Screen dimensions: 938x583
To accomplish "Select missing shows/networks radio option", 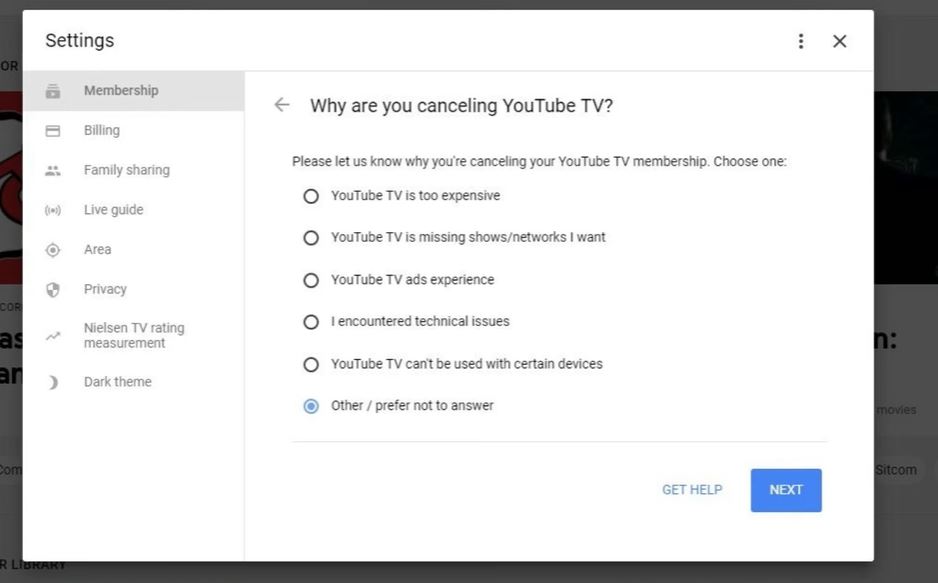I will point(310,238).
